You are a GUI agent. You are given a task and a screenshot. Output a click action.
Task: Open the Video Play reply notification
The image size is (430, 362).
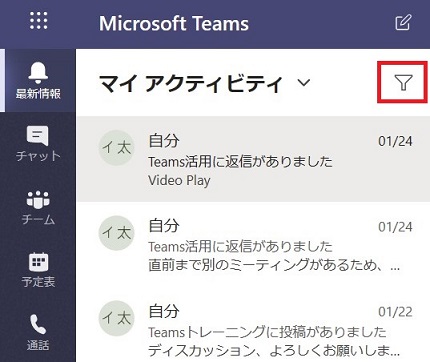pyautogui.click(x=253, y=159)
